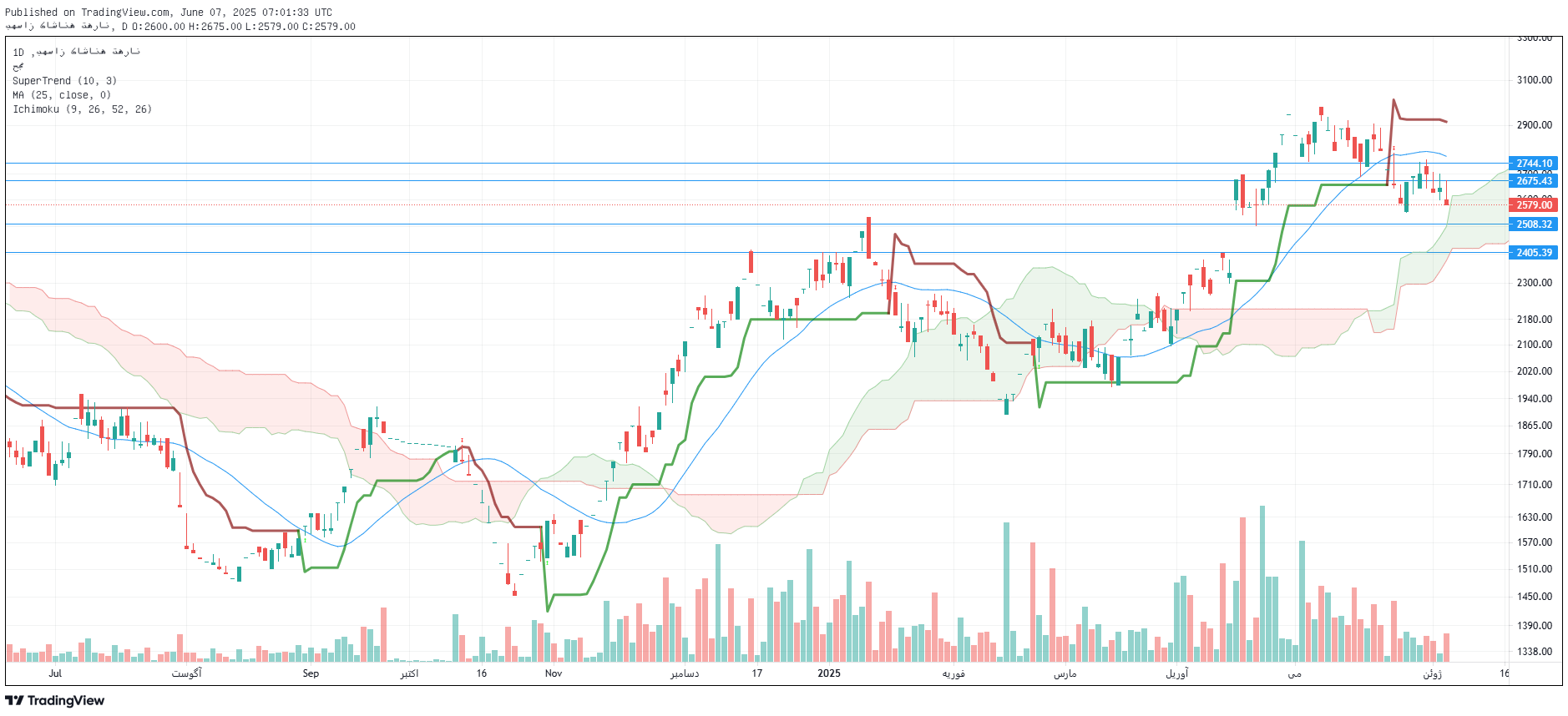Click the دسامبر label on time axis
The width and height of the screenshot is (1568, 716).
pos(685,673)
